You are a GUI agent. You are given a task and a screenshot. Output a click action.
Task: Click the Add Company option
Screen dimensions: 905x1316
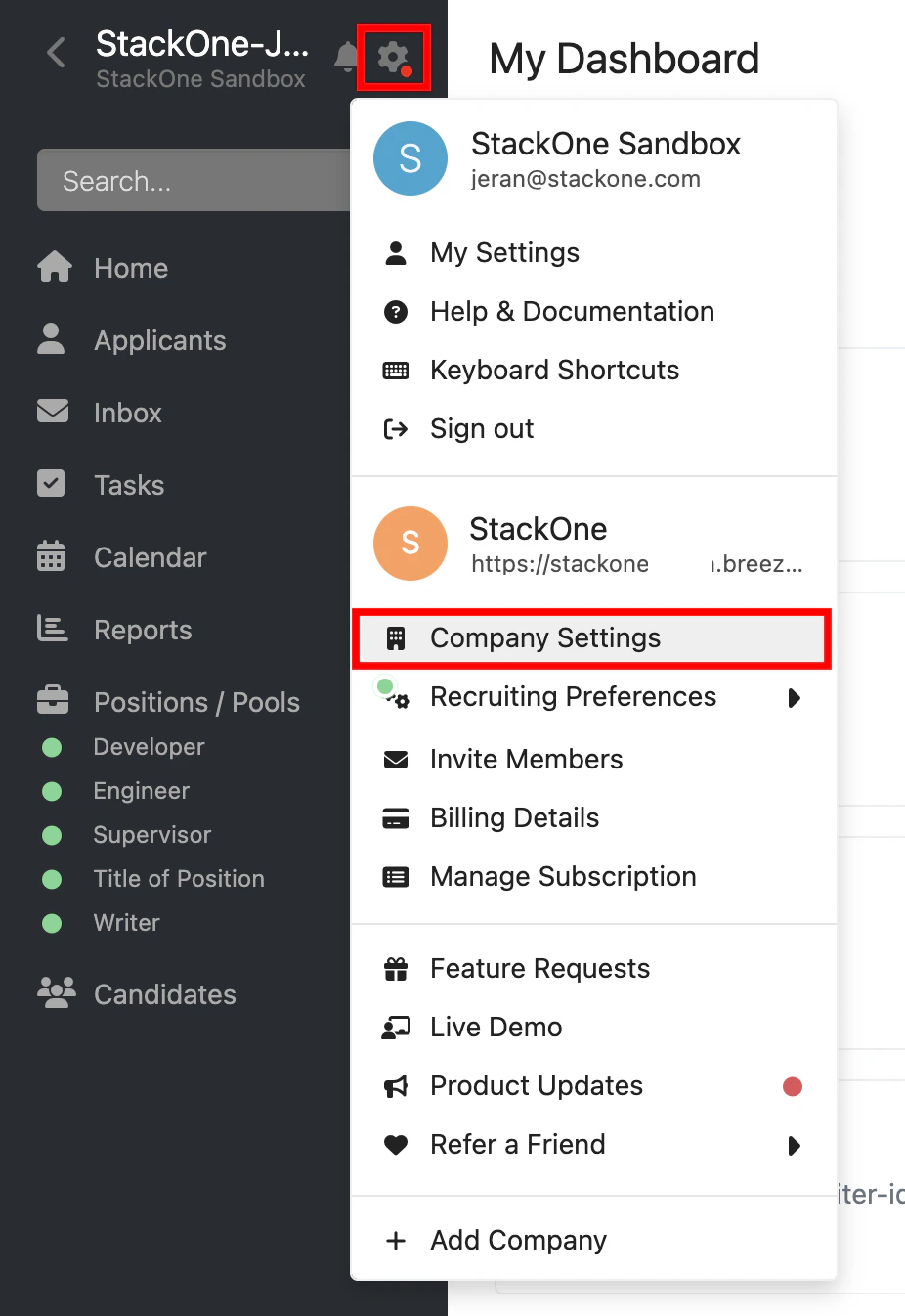tap(517, 1240)
